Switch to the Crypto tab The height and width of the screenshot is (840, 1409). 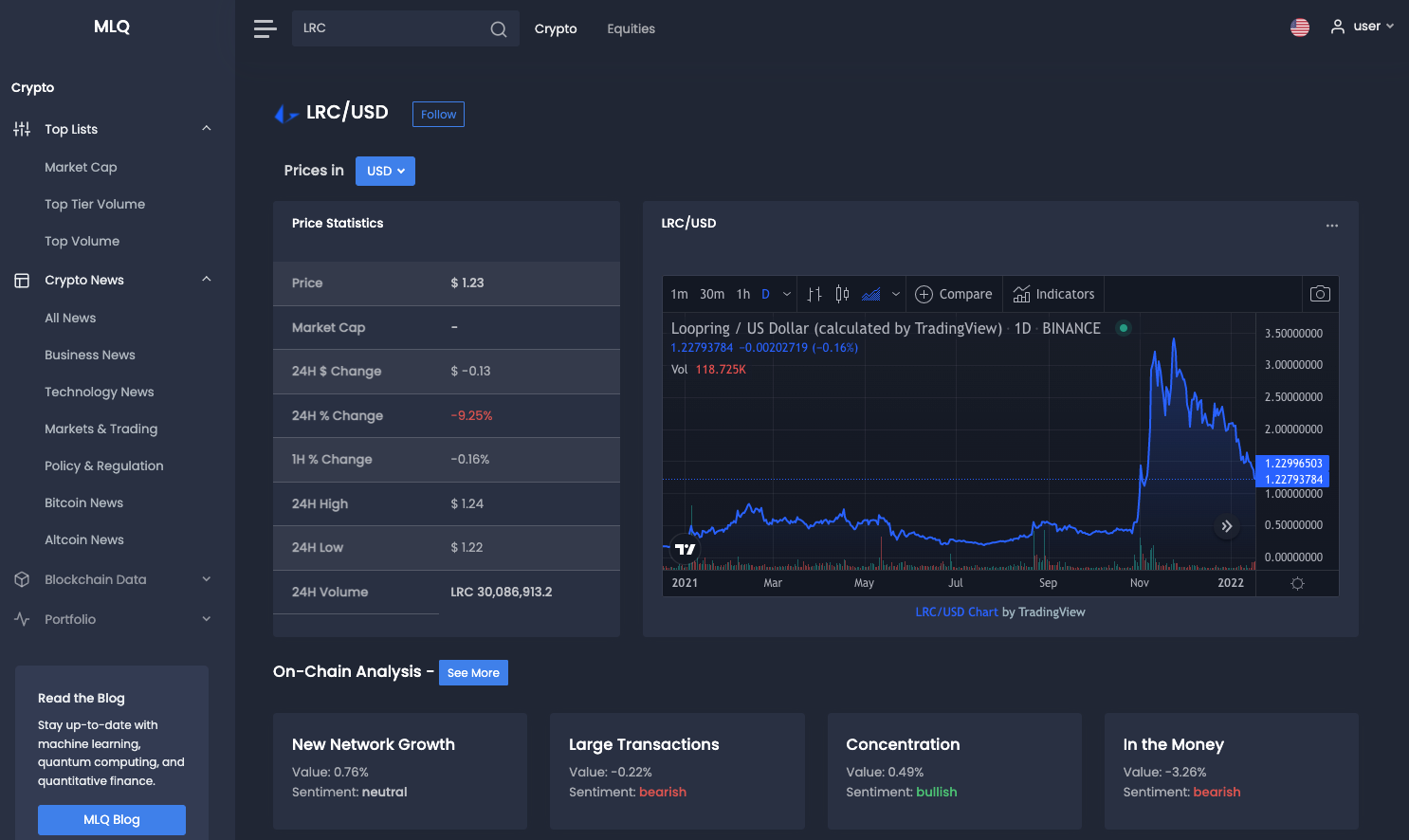[556, 28]
